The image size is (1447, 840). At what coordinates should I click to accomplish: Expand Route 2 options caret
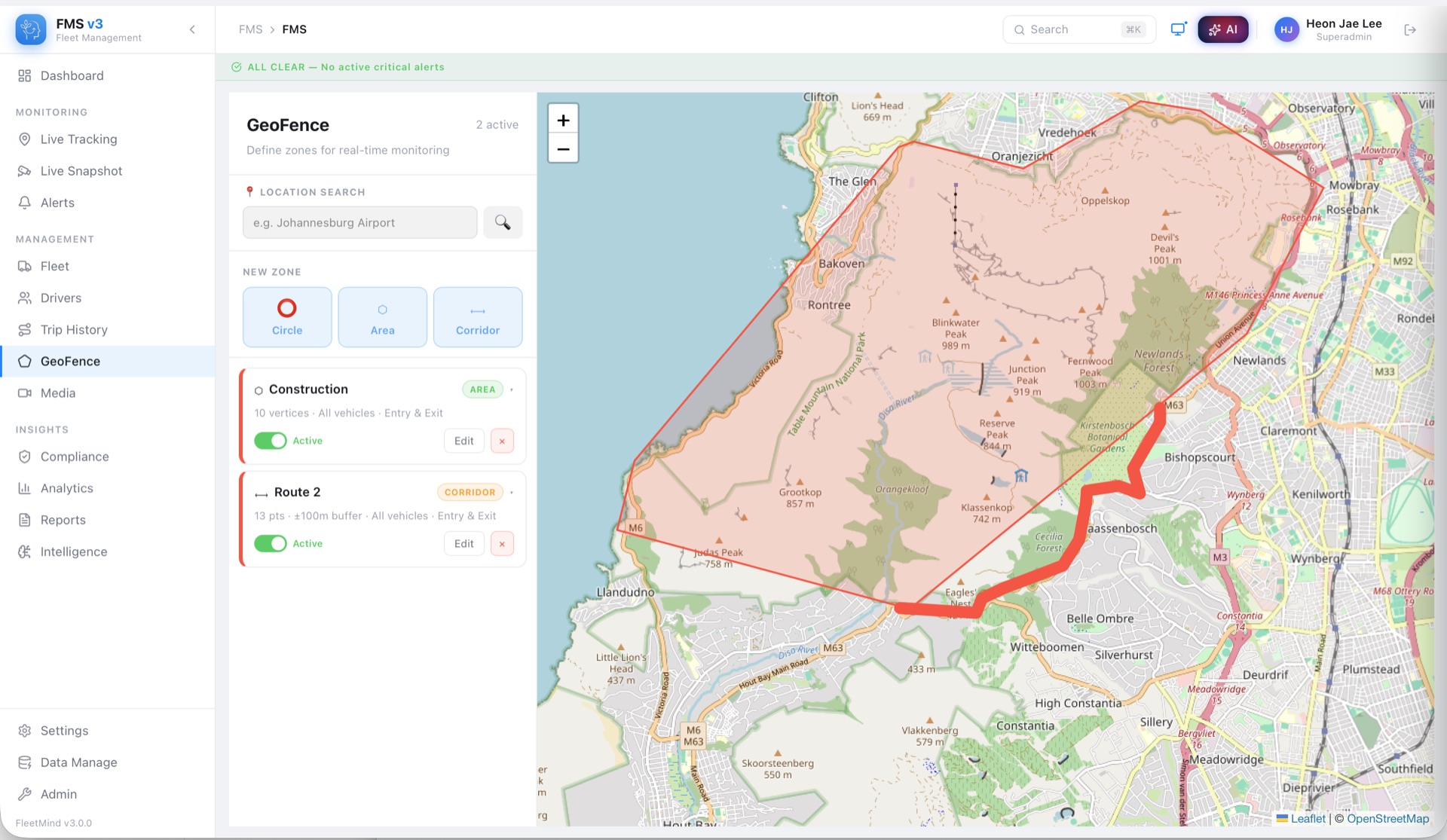click(513, 492)
